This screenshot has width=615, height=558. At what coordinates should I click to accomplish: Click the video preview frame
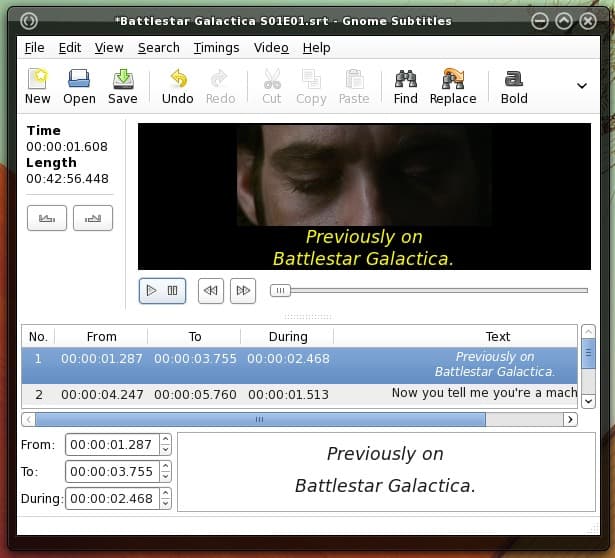coord(364,196)
